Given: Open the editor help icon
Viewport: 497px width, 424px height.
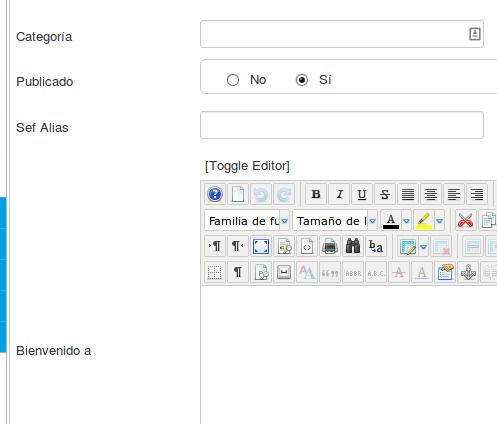Looking at the screenshot, I should point(215,194).
